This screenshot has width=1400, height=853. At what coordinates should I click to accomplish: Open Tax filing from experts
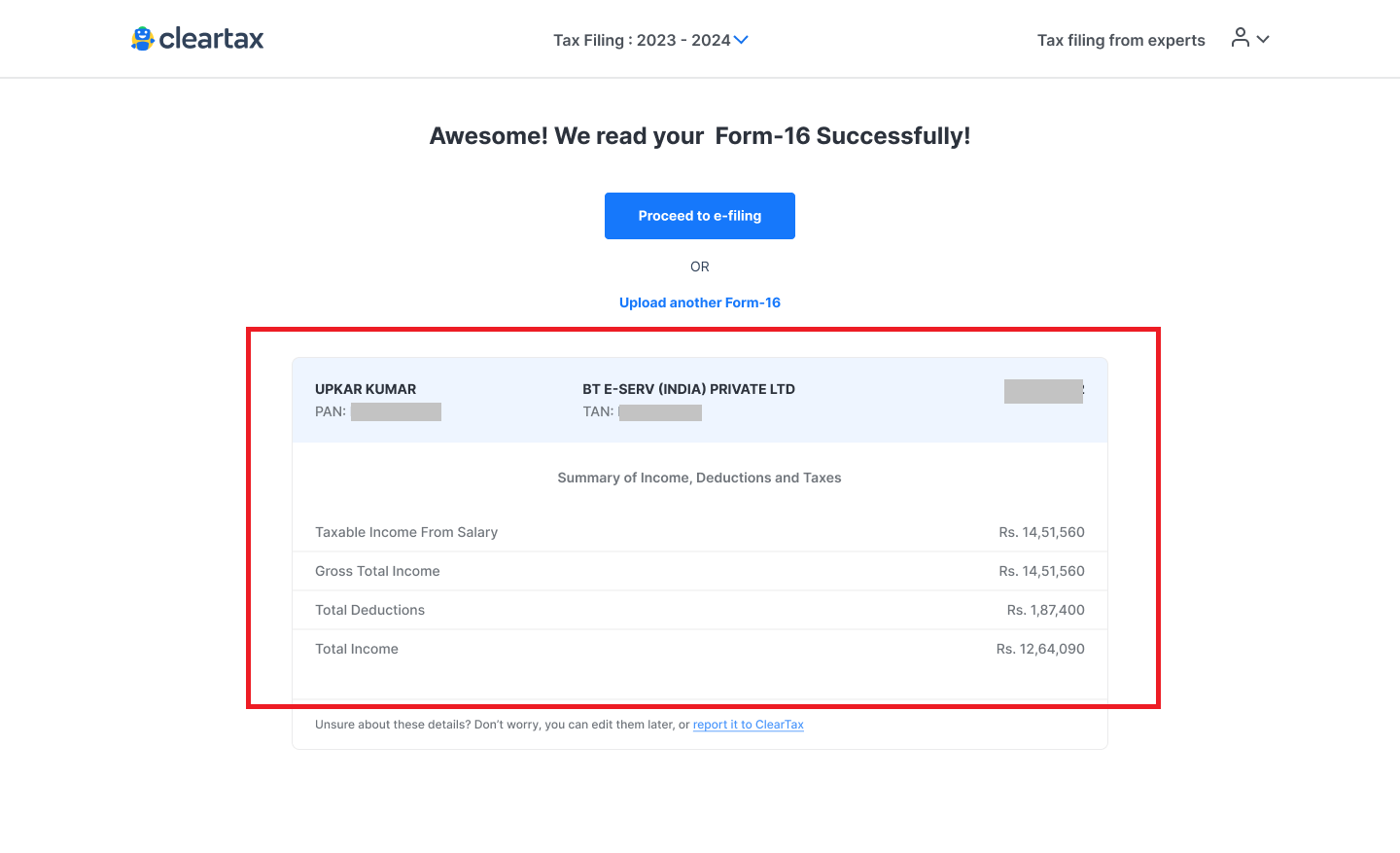coord(1121,40)
